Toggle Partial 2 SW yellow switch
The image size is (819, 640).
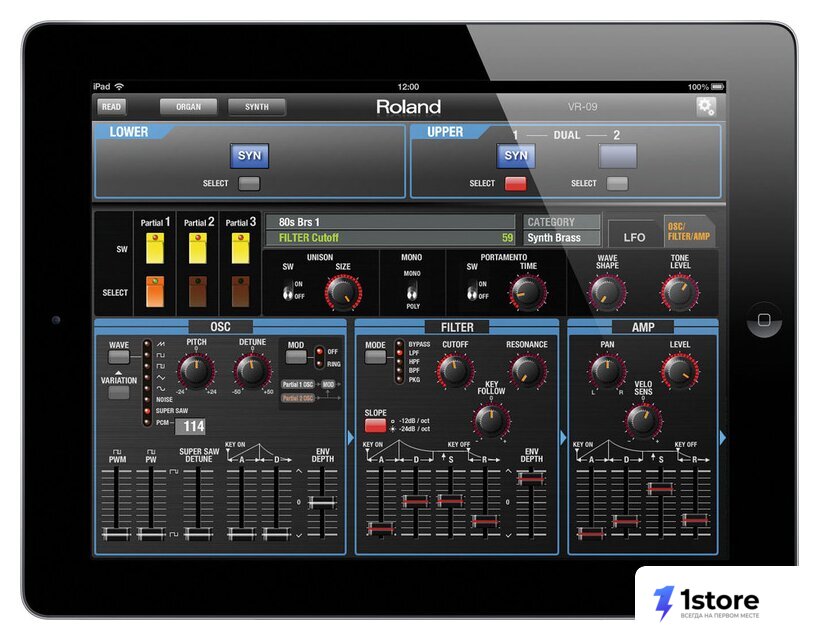tap(197, 248)
